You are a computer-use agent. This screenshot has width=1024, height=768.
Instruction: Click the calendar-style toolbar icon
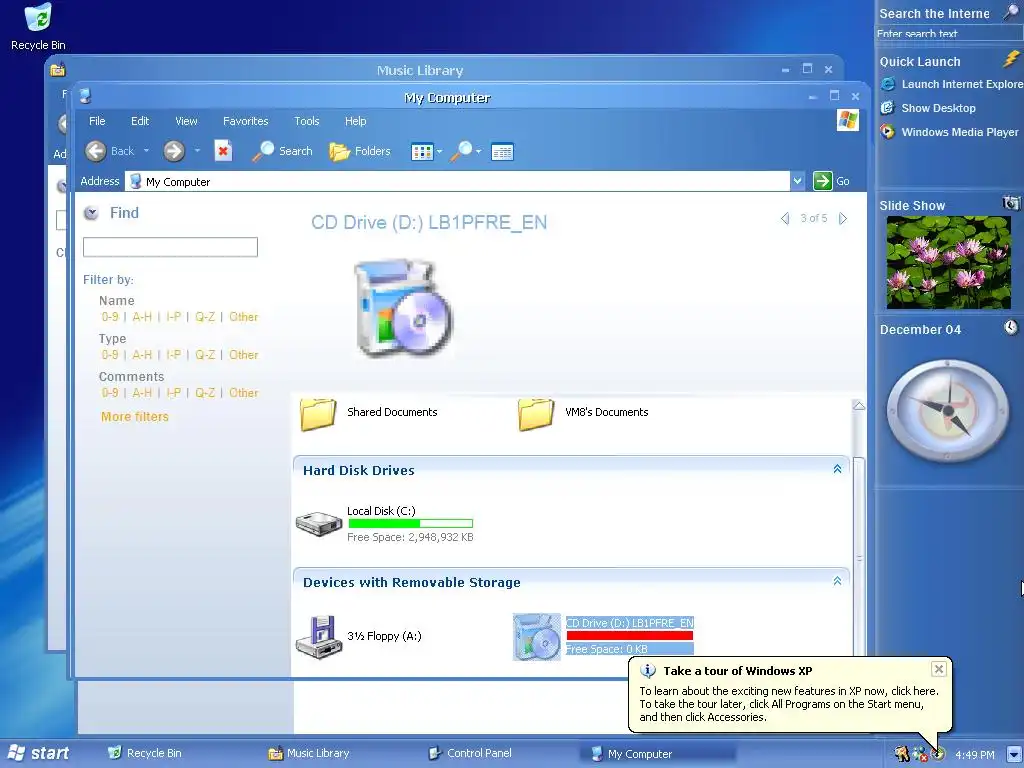(502, 152)
